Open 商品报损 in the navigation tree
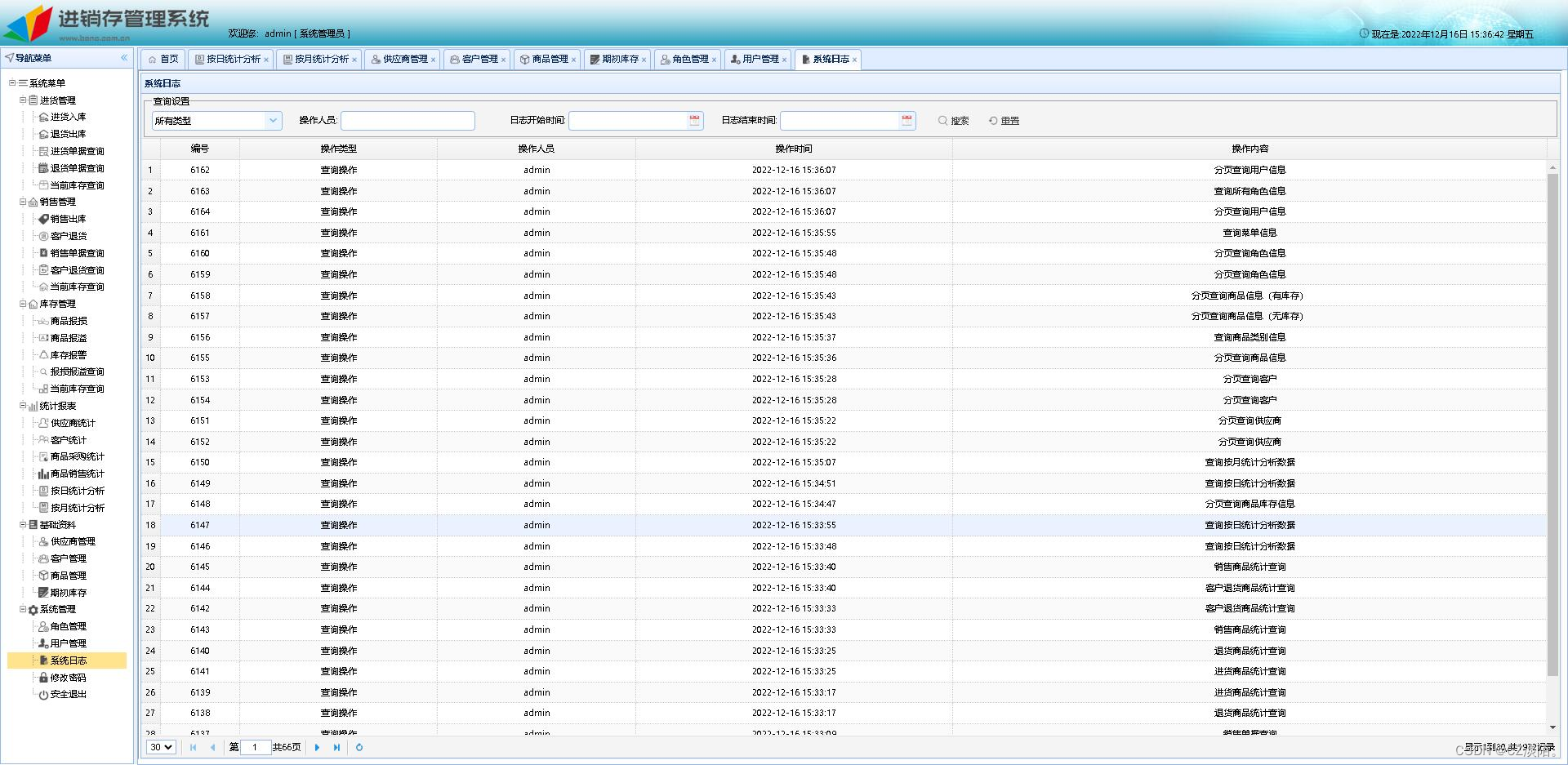This screenshot has height=765, width=1568. (68, 321)
